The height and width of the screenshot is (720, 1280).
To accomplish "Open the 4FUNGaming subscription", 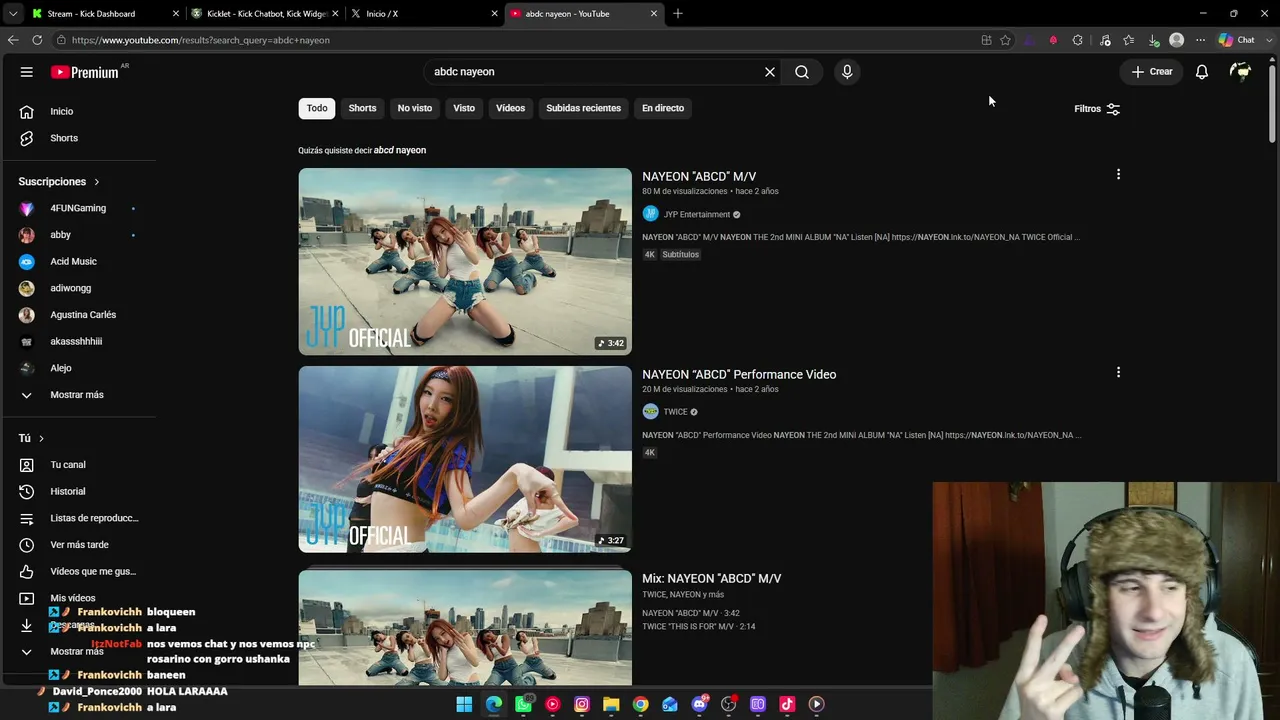I will (x=78, y=208).
